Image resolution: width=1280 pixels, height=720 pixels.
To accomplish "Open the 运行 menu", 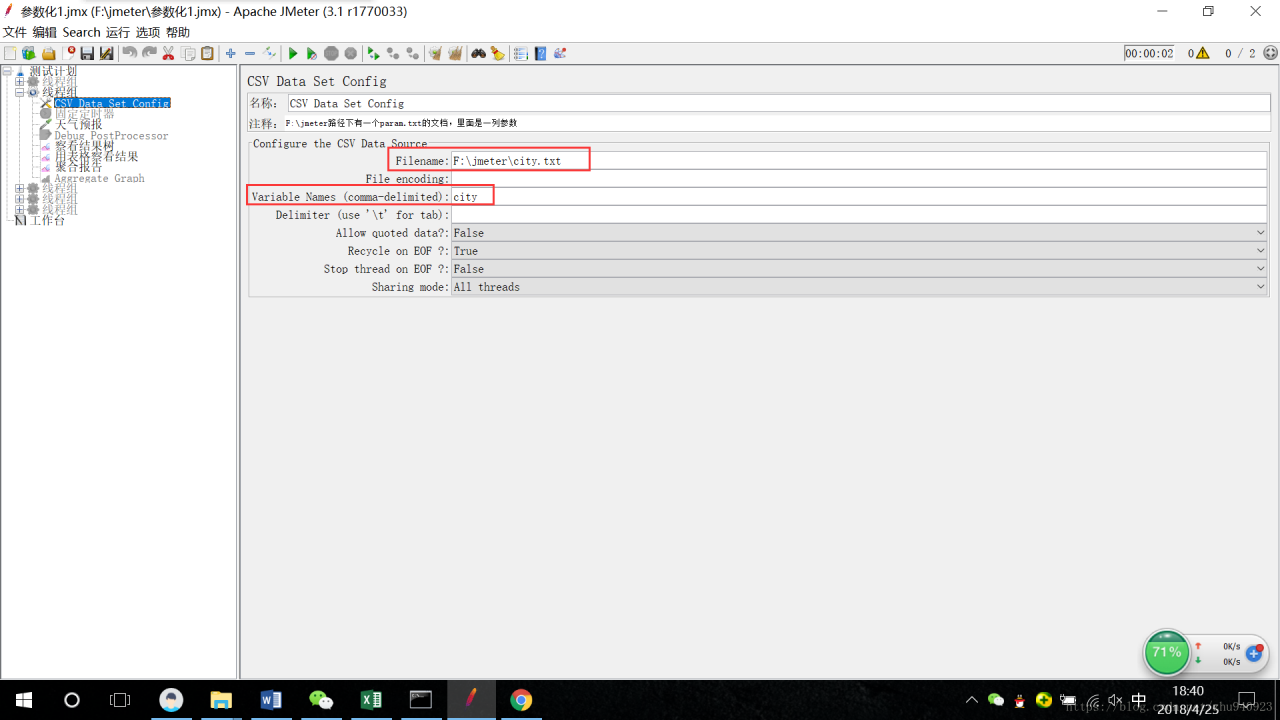I will 118,32.
